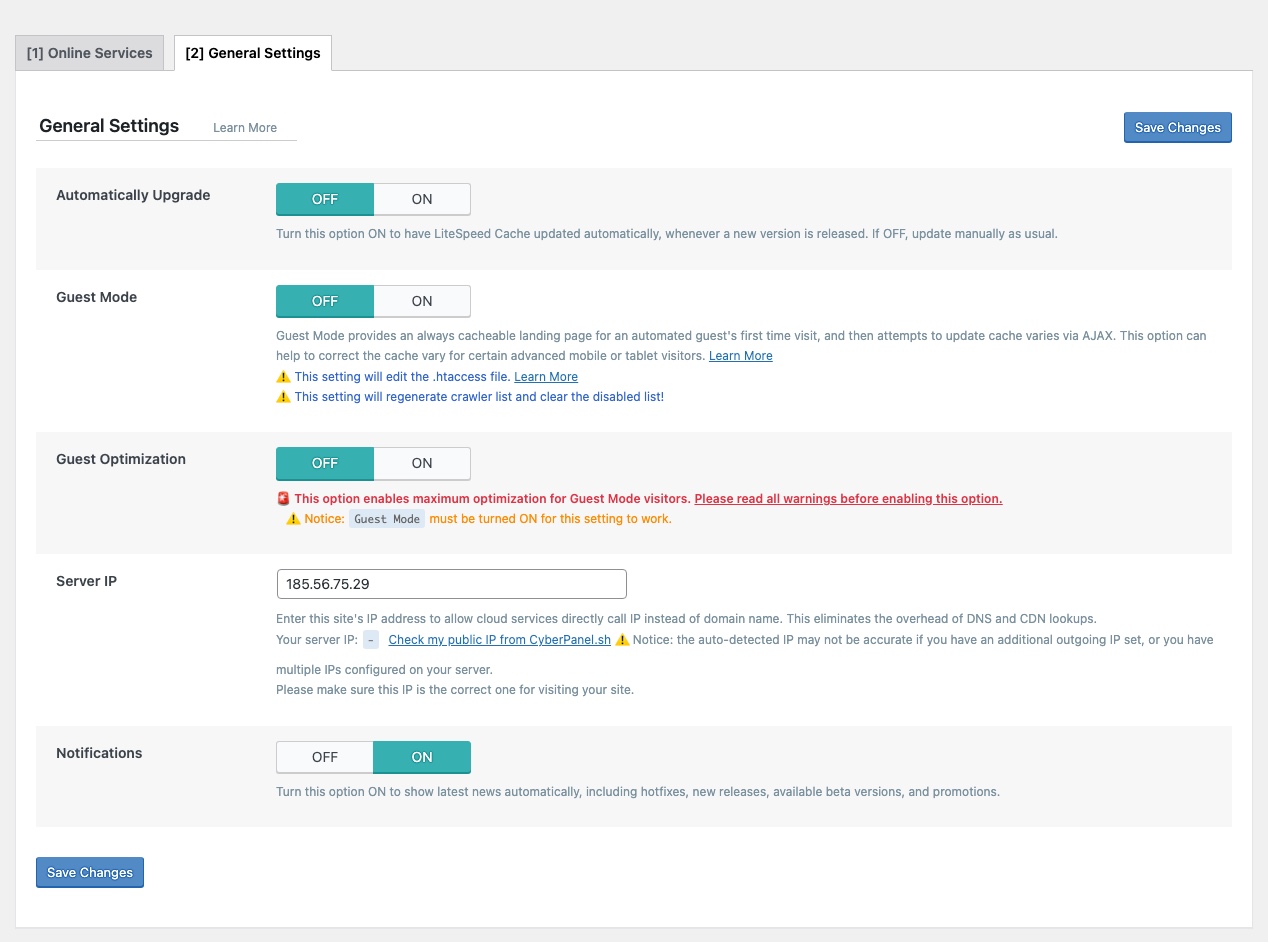Open Learn More link for .htaccess warning

click(546, 377)
